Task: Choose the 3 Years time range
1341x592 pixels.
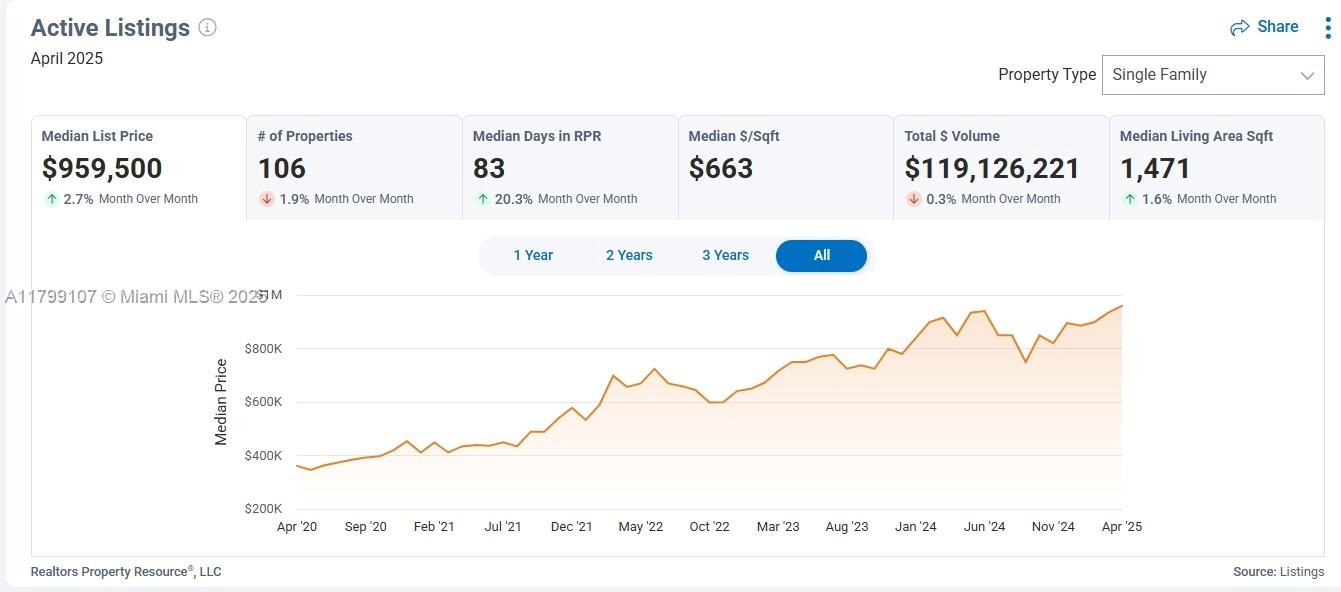Action: (x=725, y=255)
